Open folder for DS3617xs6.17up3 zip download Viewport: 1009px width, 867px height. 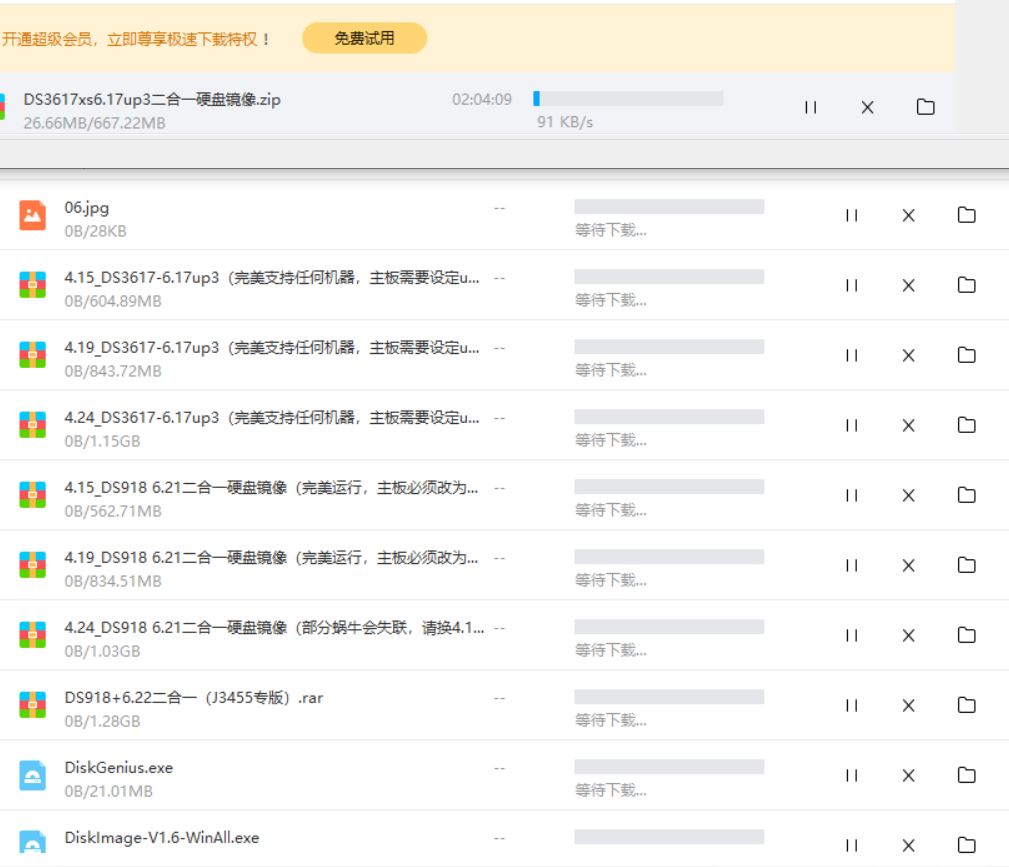click(925, 107)
